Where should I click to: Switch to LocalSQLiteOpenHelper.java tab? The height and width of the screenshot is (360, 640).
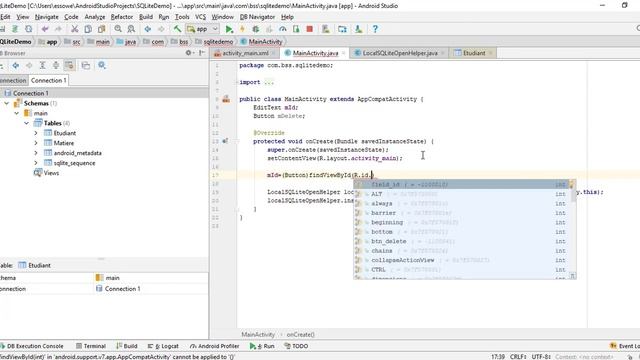(x=400, y=53)
